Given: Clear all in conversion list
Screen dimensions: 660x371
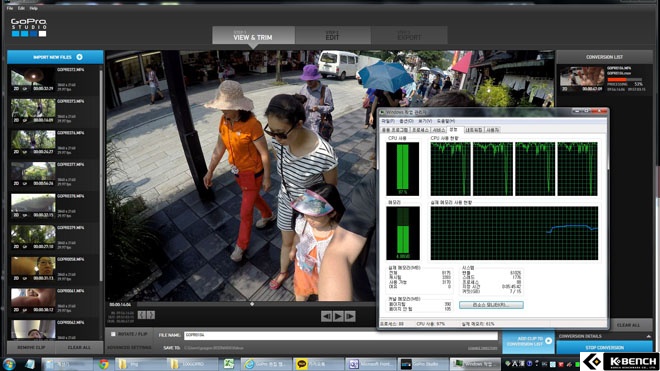Looking at the screenshot, I should 628,325.
